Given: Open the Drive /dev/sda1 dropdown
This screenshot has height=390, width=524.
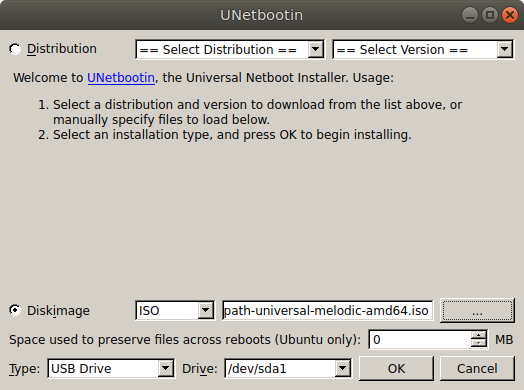Looking at the screenshot, I should (288, 369).
